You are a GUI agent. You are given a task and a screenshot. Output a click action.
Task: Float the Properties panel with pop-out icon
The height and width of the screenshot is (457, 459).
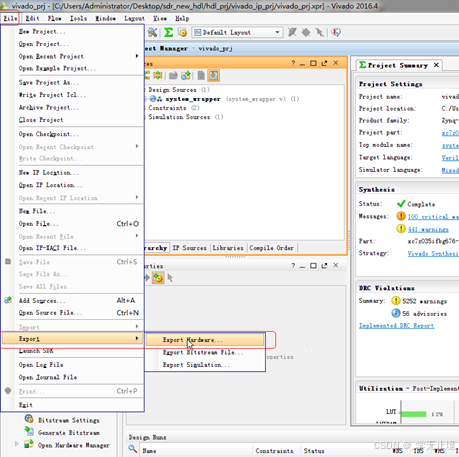click(324, 265)
